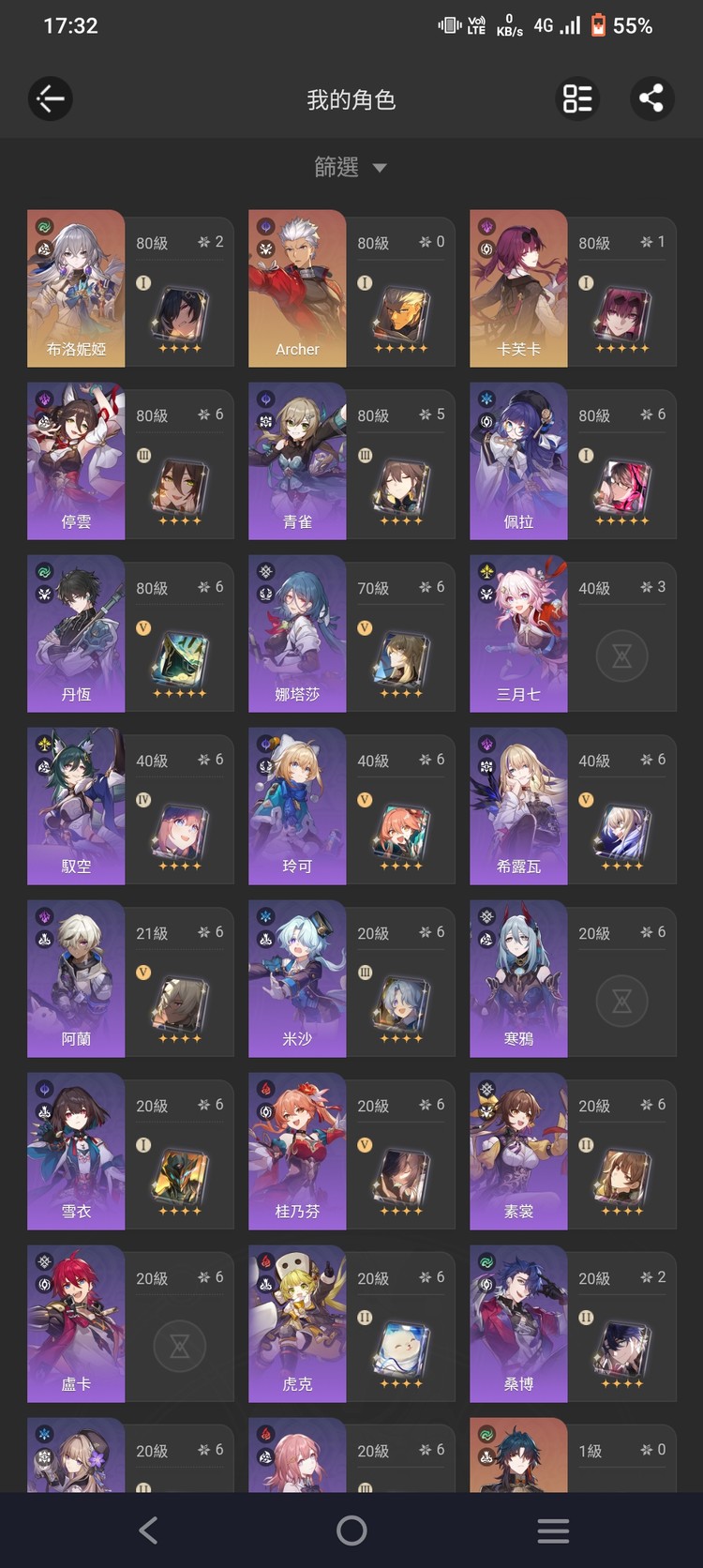
Task: Expand the 篩選 filter dropdown
Action: (x=351, y=168)
